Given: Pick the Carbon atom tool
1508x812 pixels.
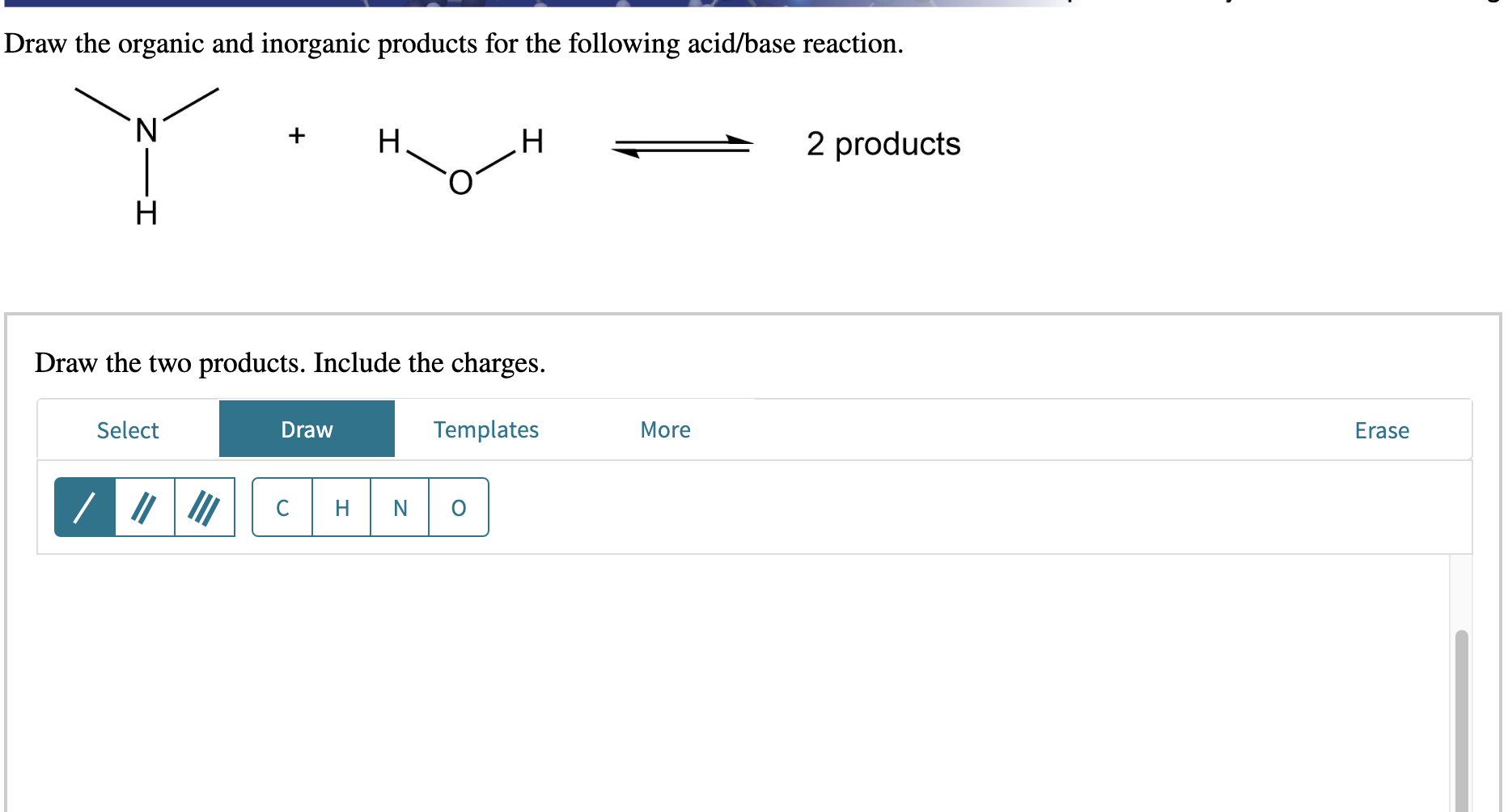Looking at the screenshot, I should 282,508.
